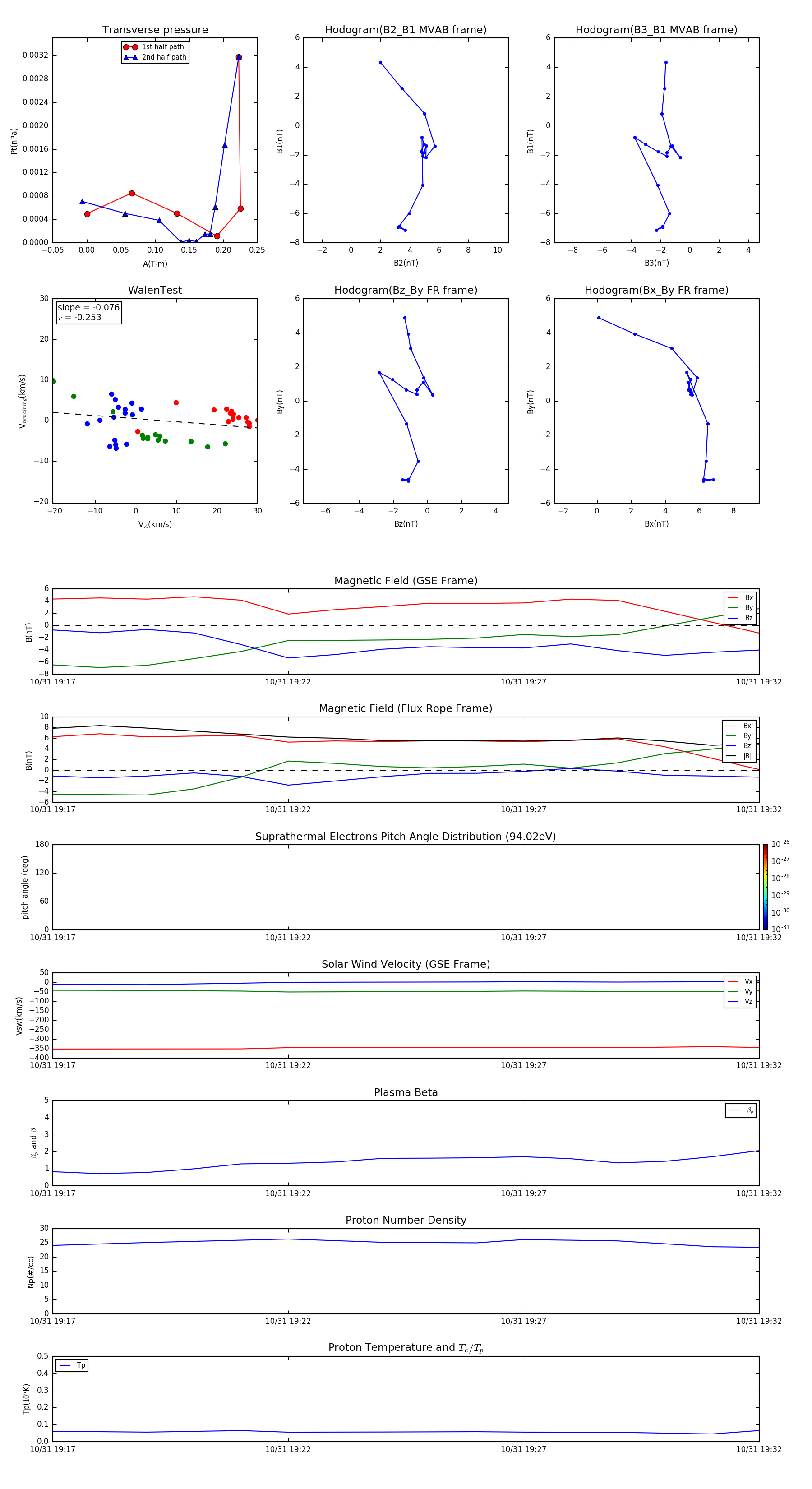Click the 'Pt(nPa)' y-axis label
The image size is (812, 1489).
coord(14,141)
